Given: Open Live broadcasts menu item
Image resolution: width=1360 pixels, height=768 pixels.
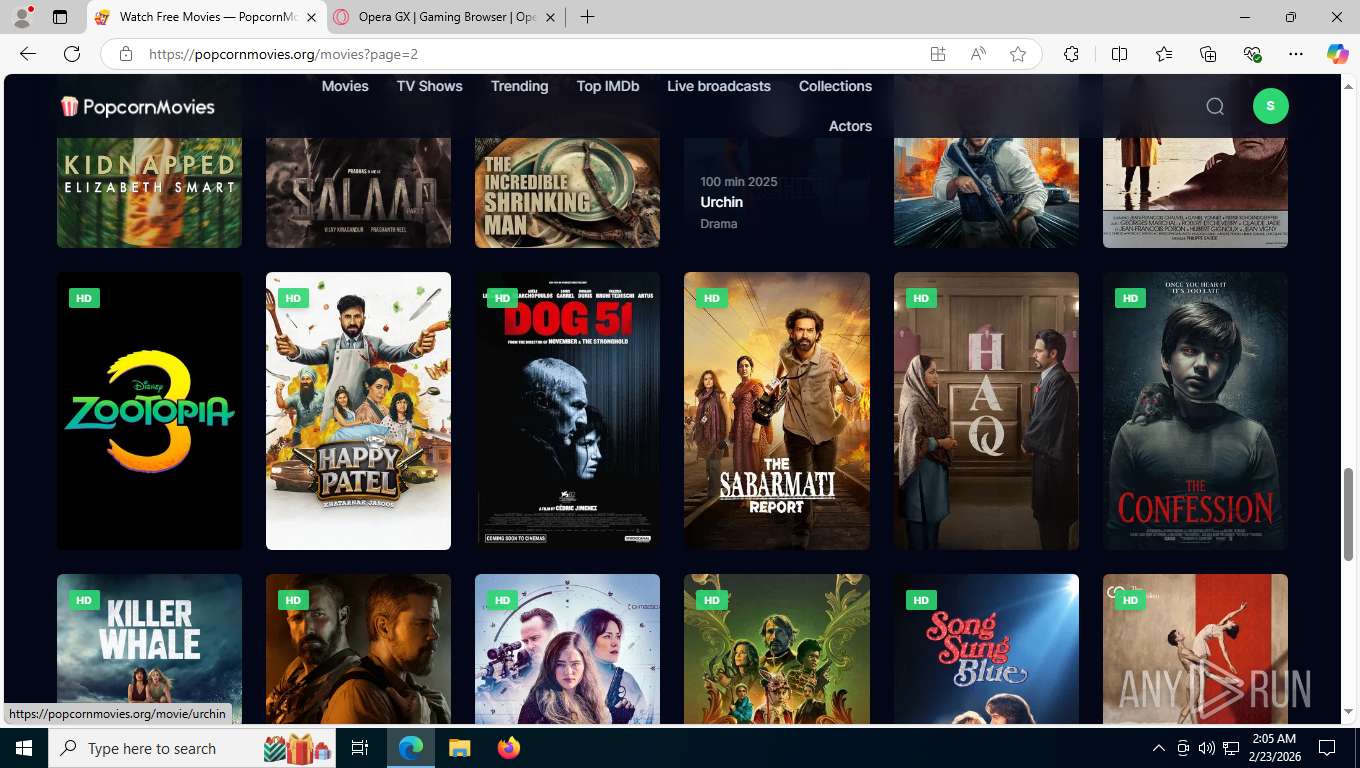Looking at the screenshot, I should point(718,86).
